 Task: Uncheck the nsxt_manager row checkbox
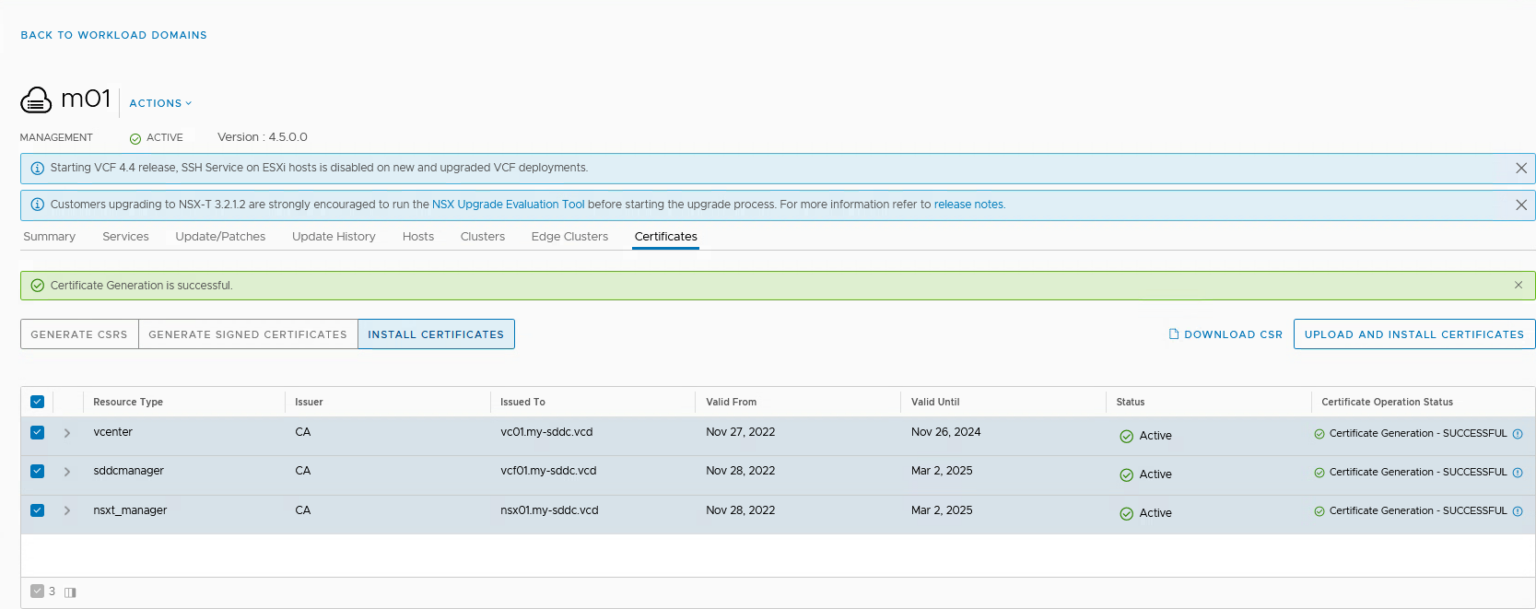(37, 510)
